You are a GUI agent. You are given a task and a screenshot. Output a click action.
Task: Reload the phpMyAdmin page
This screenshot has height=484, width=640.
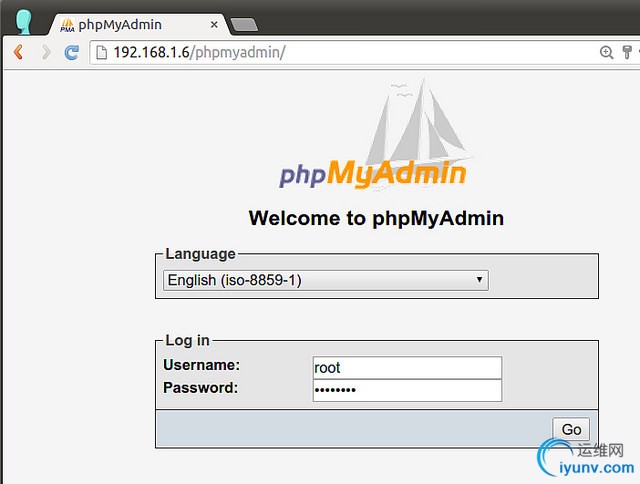coord(72,52)
